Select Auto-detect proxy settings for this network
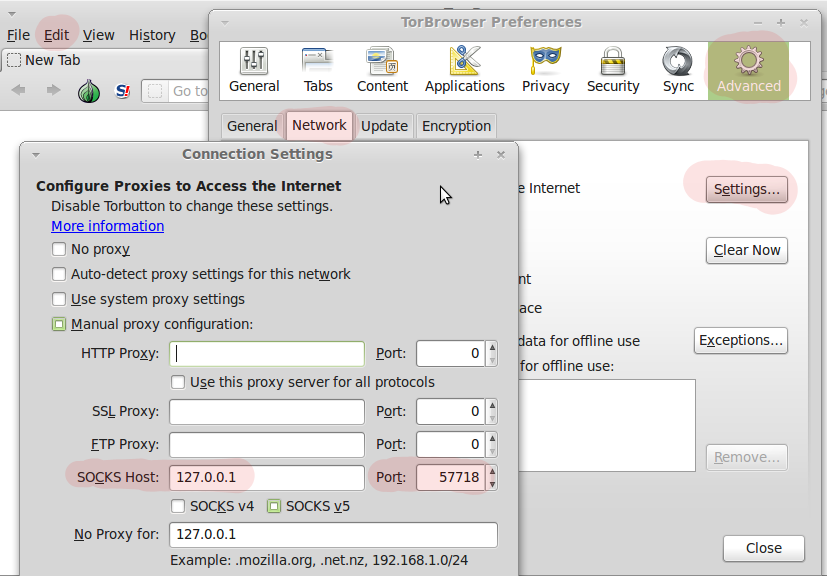This screenshot has height=576, width=827. [59, 274]
